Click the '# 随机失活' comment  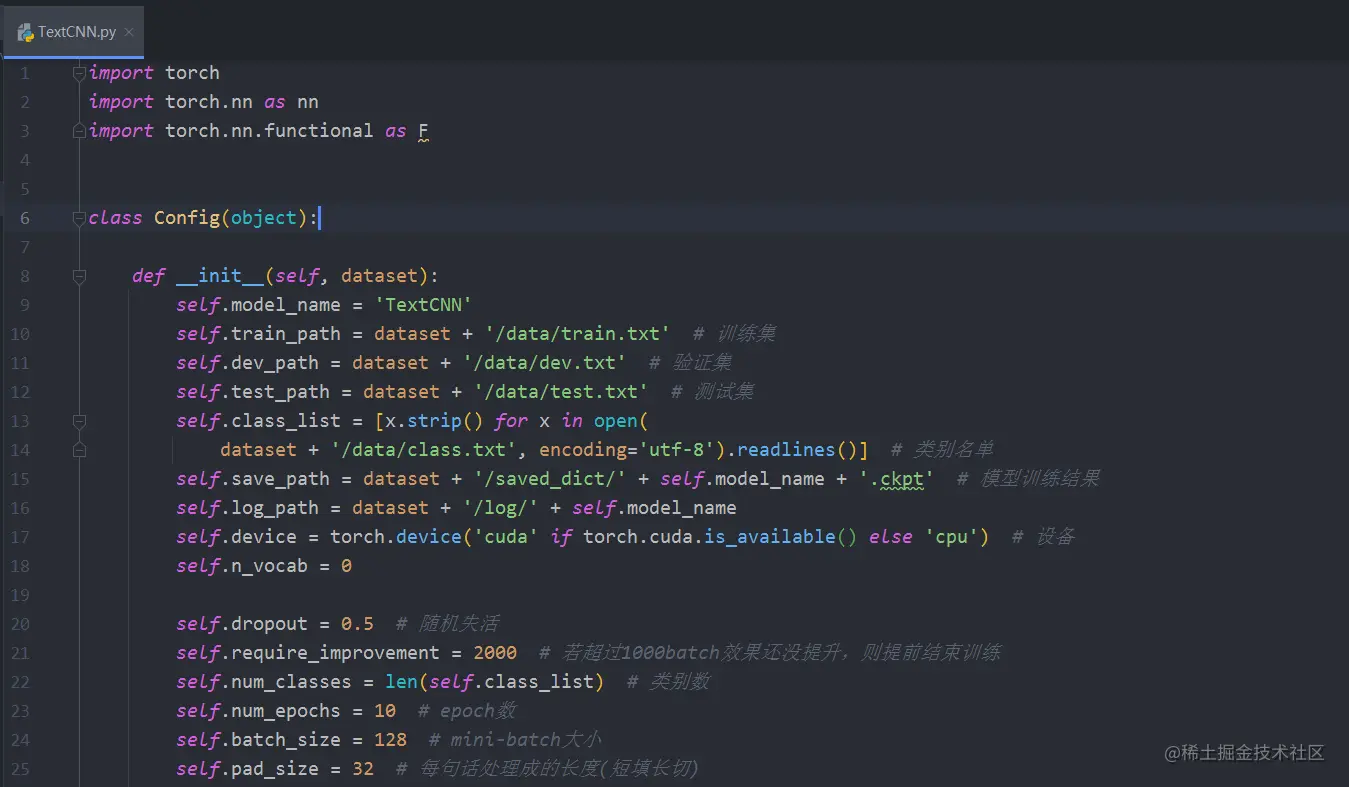(447, 624)
